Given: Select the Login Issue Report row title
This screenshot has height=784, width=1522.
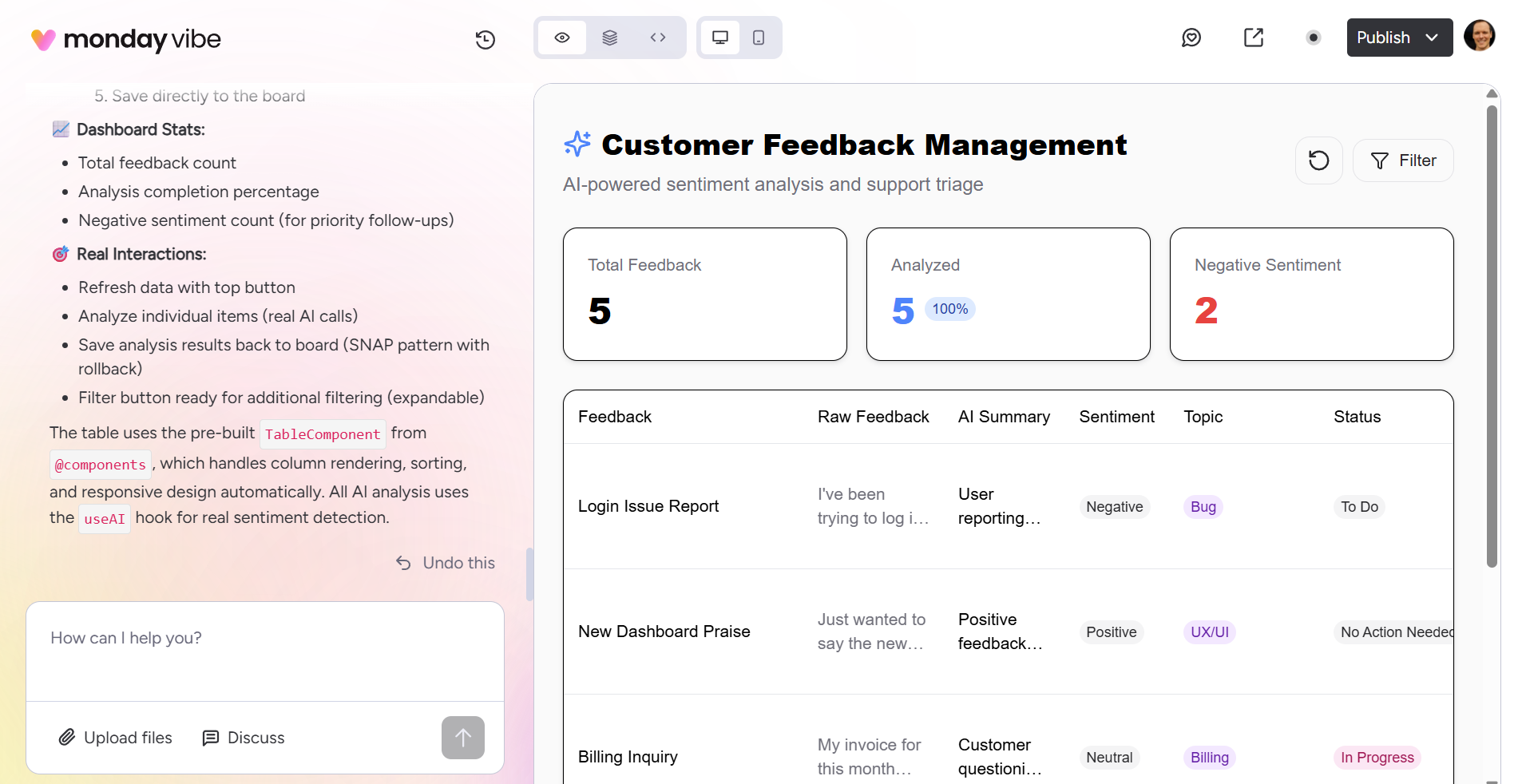Looking at the screenshot, I should pos(648,506).
